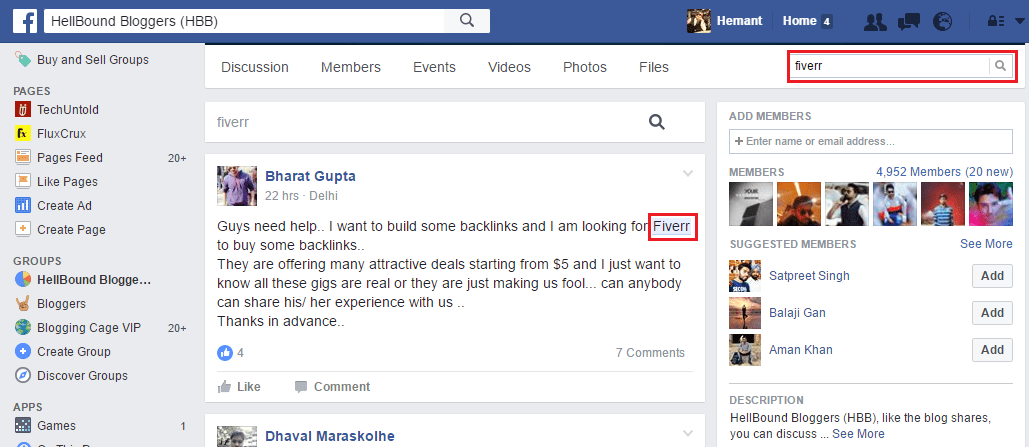Expand account menu dropdown arrow
Image resolution: width=1029 pixels, height=447 pixels.
pos(1018,21)
